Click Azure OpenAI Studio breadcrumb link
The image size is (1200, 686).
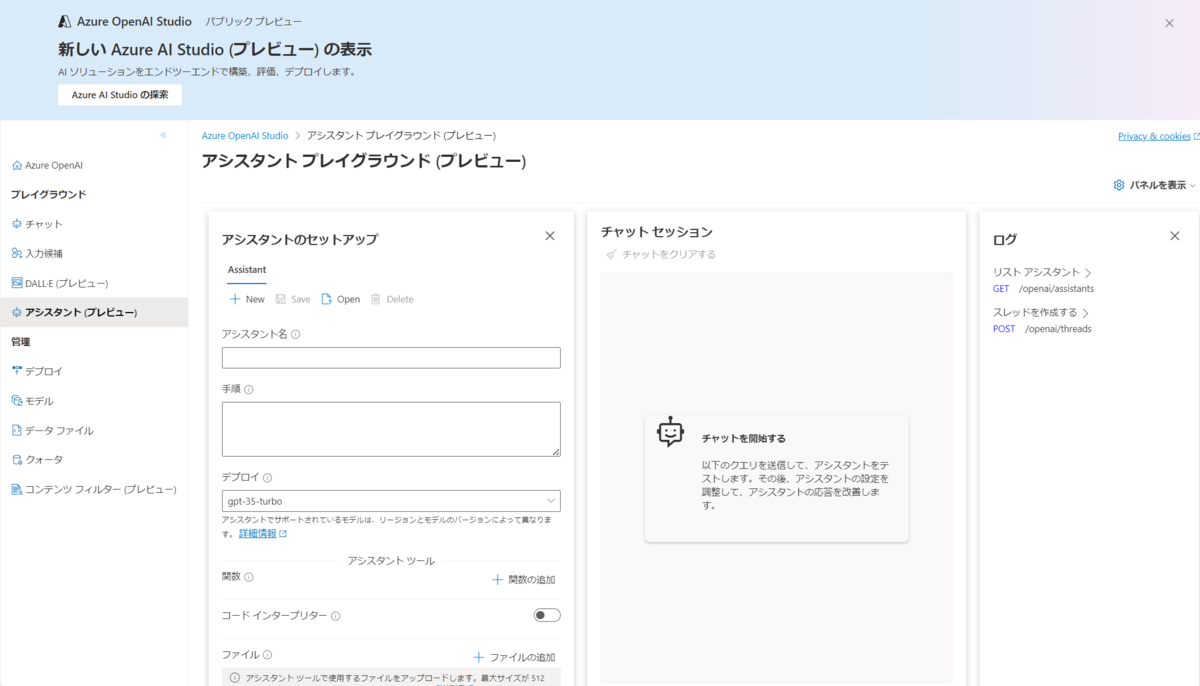245,135
